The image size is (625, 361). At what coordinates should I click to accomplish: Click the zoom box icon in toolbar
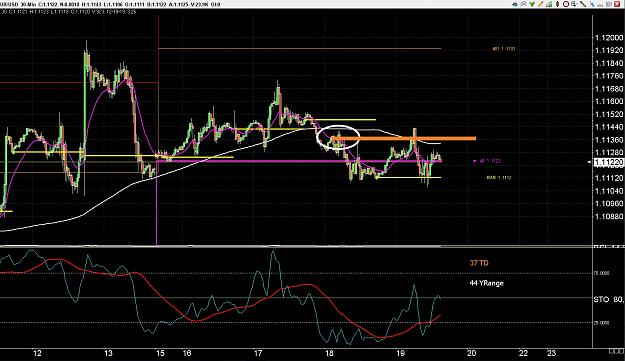pyautogui.click(x=574, y=4)
